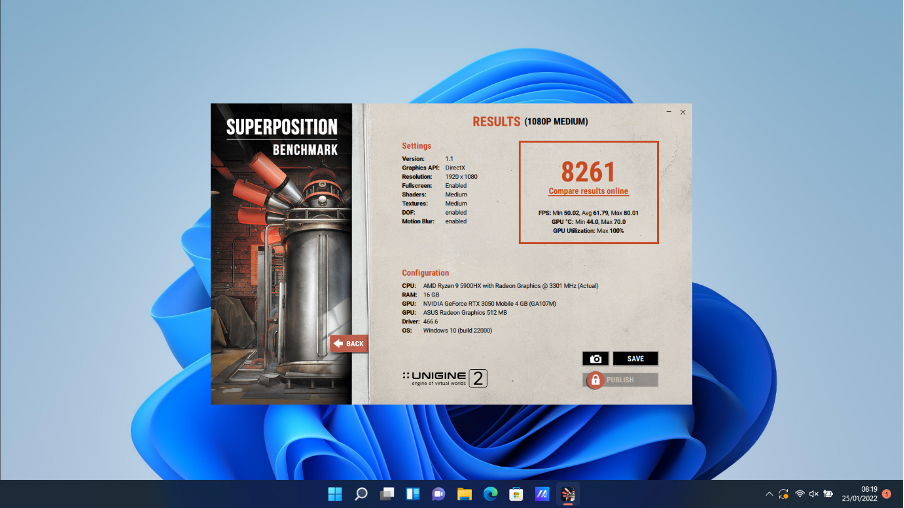This screenshot has height=508, width=904.
Task: Click the UNIGINE 2 logo
Action: (445, 378)
